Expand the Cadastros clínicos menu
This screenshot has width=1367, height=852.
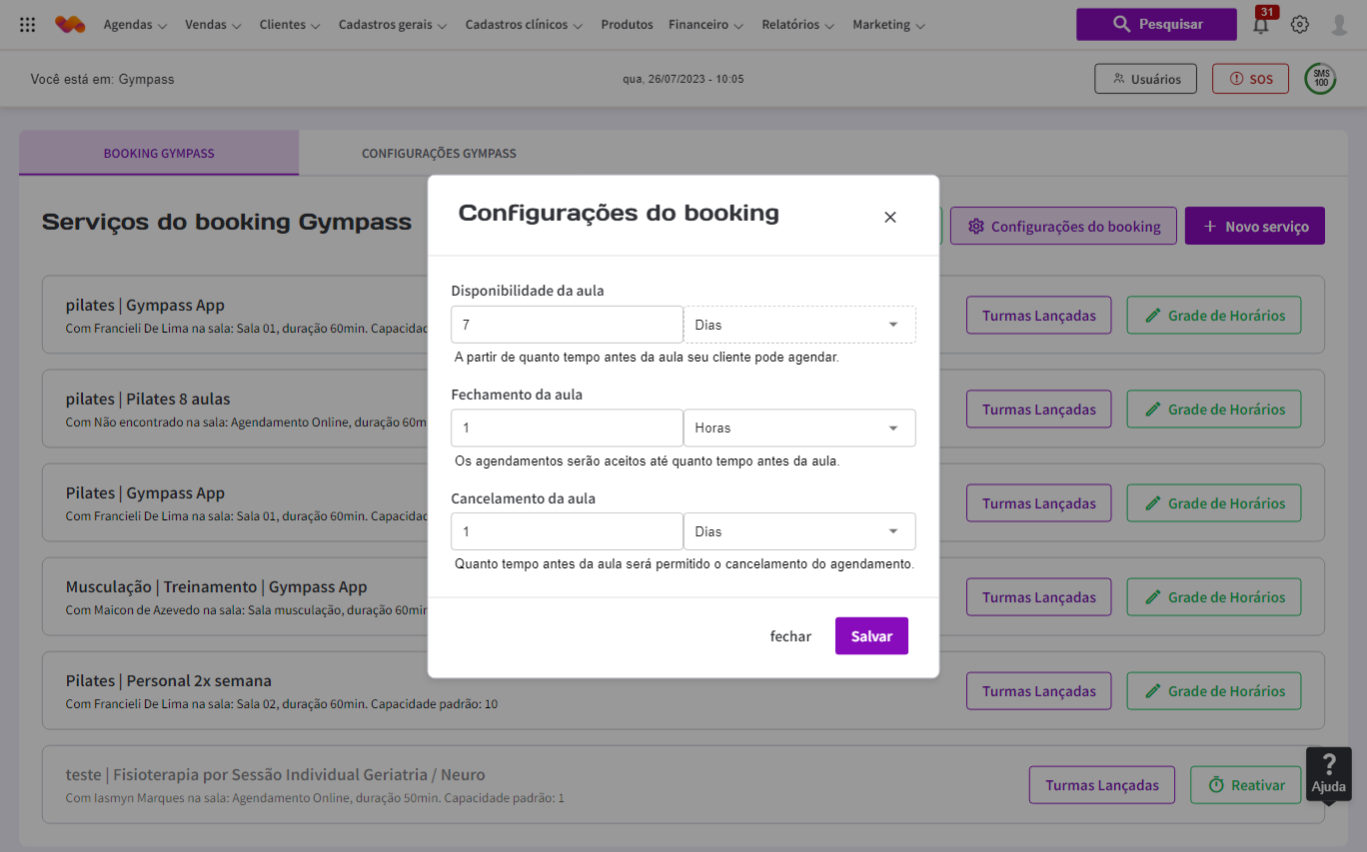(x=524, y=25)
